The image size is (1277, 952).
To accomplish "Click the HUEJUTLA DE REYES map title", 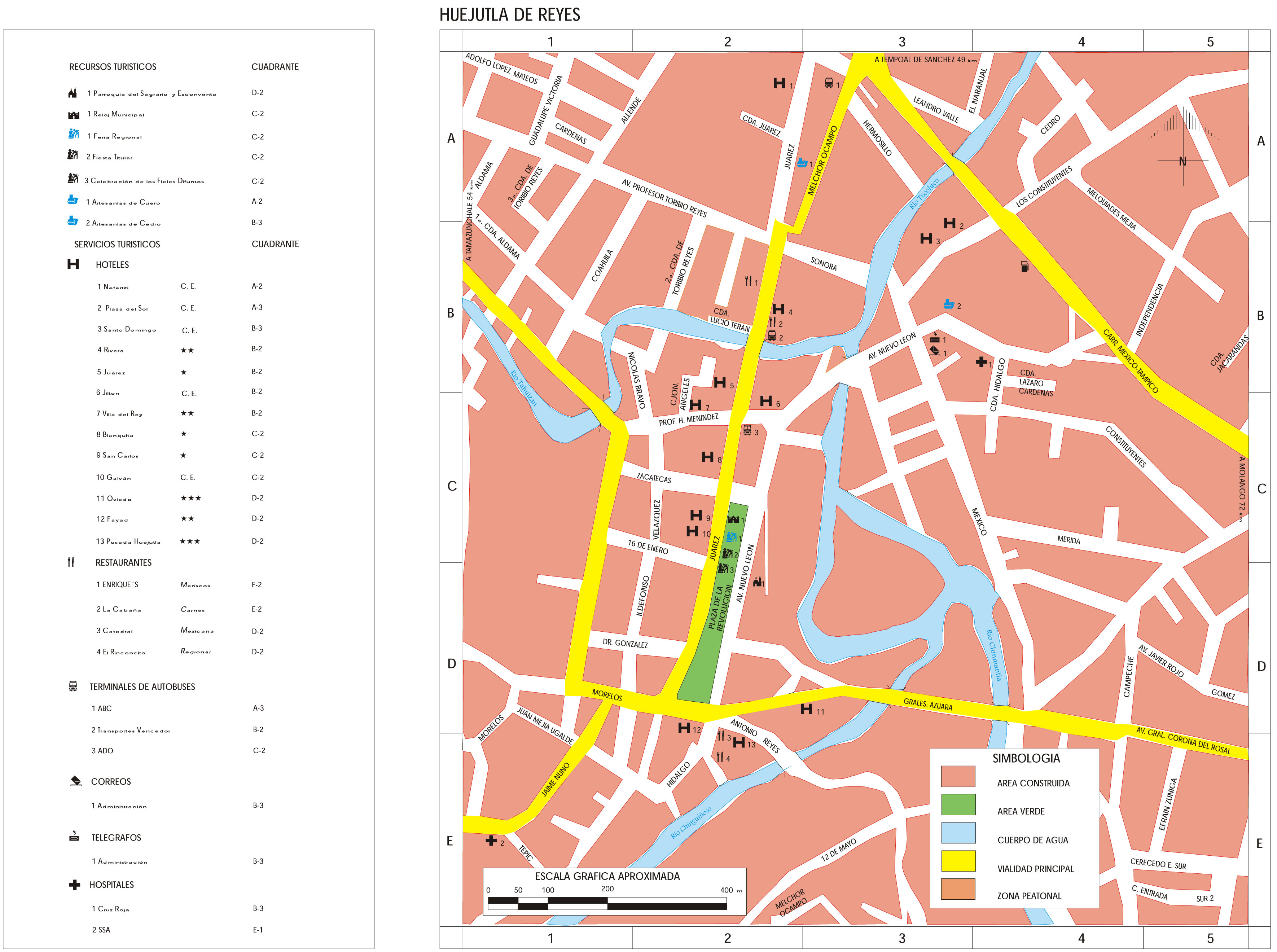I will tap(509, 15).
